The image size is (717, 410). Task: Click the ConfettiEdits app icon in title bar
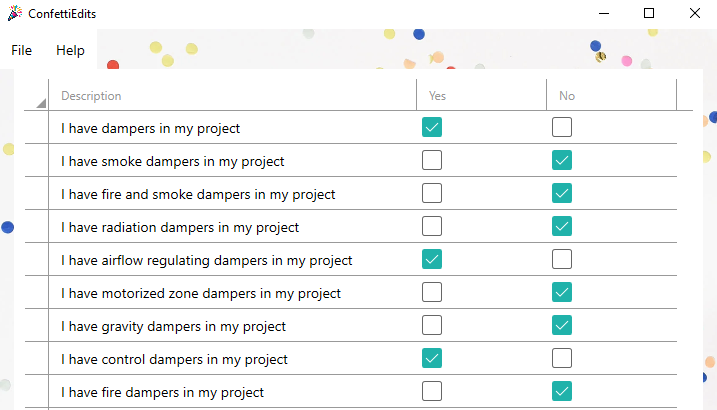pos(14,13)
